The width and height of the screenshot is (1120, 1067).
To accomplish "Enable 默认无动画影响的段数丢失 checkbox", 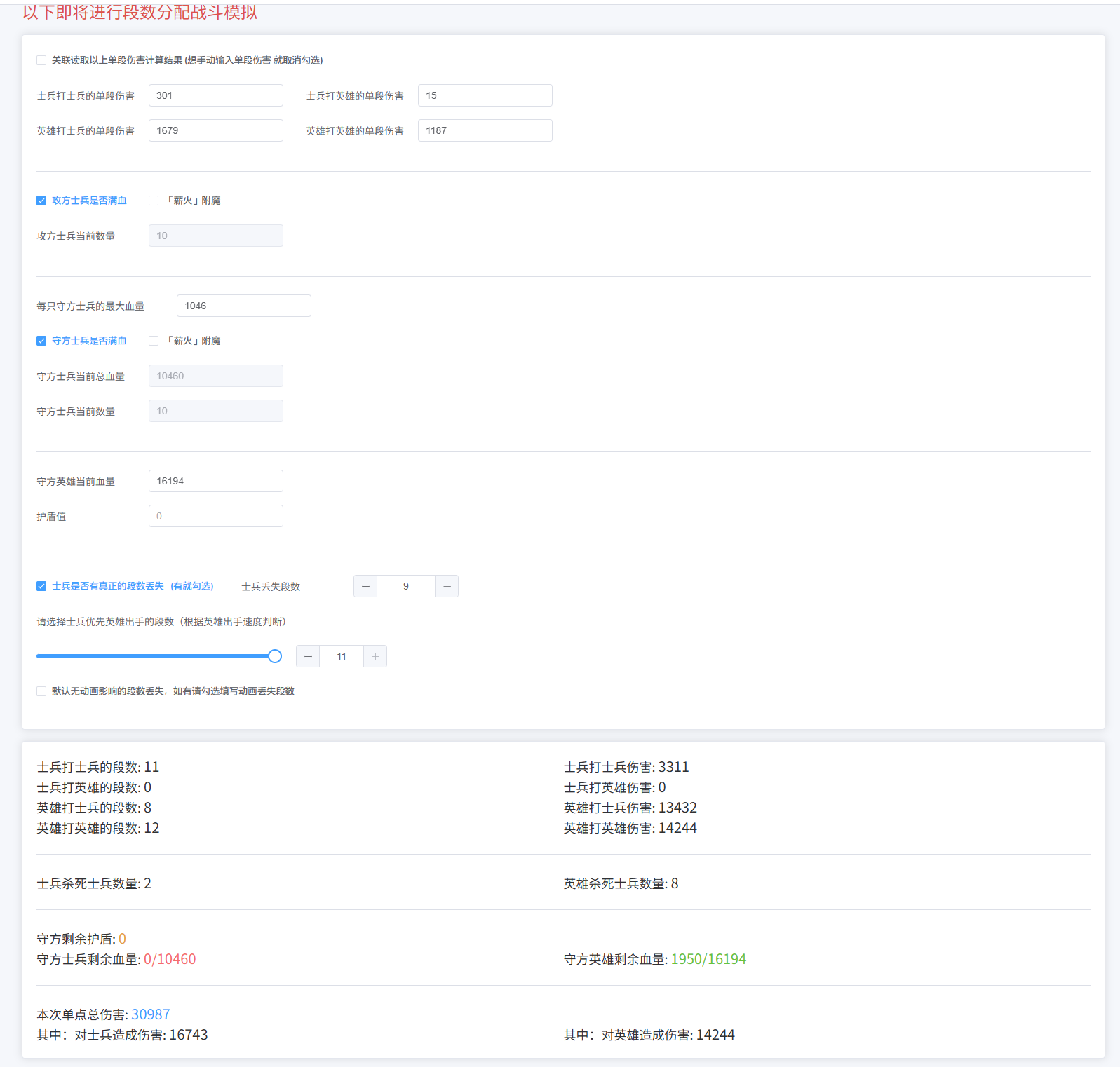I will pyautogui.click(x=41, y=691).
